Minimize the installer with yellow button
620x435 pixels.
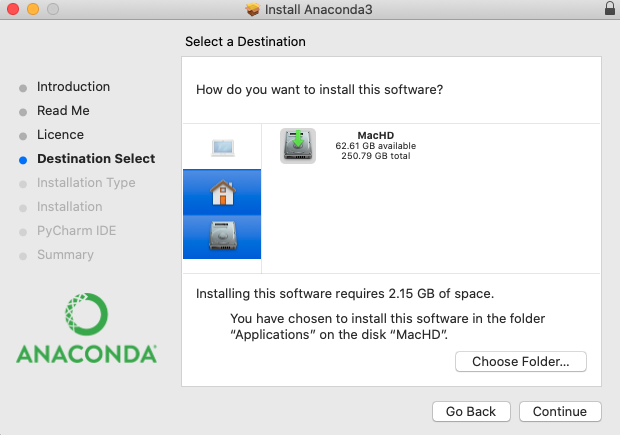33,9
